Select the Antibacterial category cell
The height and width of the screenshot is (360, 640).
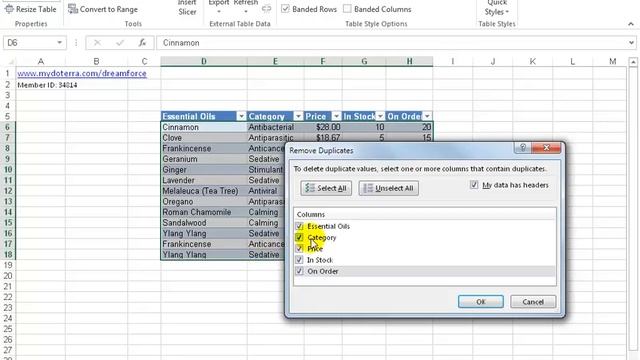(276, 127)
